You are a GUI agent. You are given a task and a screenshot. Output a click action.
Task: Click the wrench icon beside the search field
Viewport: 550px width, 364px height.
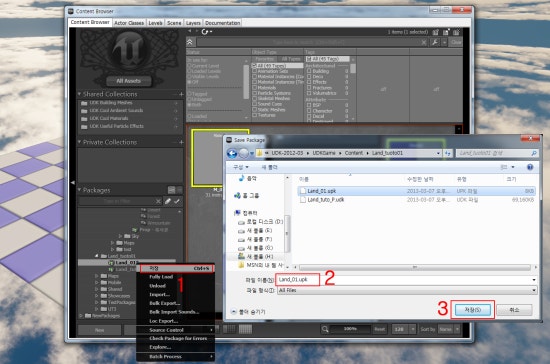[x=434, y=42]
